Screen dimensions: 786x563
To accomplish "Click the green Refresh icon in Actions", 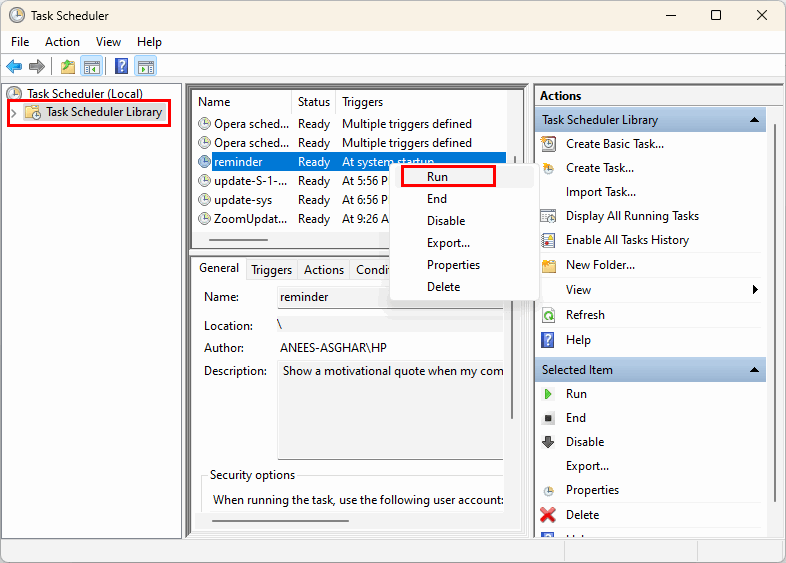I will (548, 315).
